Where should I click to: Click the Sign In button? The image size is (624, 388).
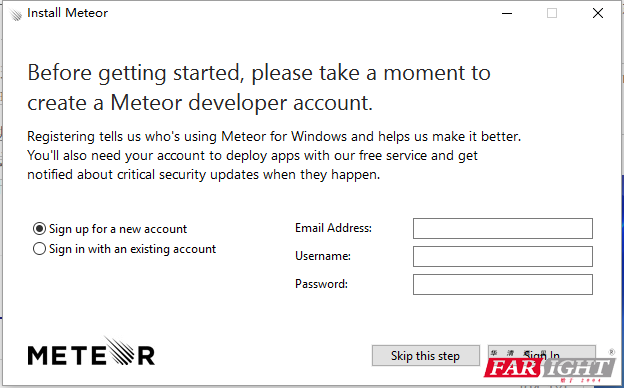542,353
